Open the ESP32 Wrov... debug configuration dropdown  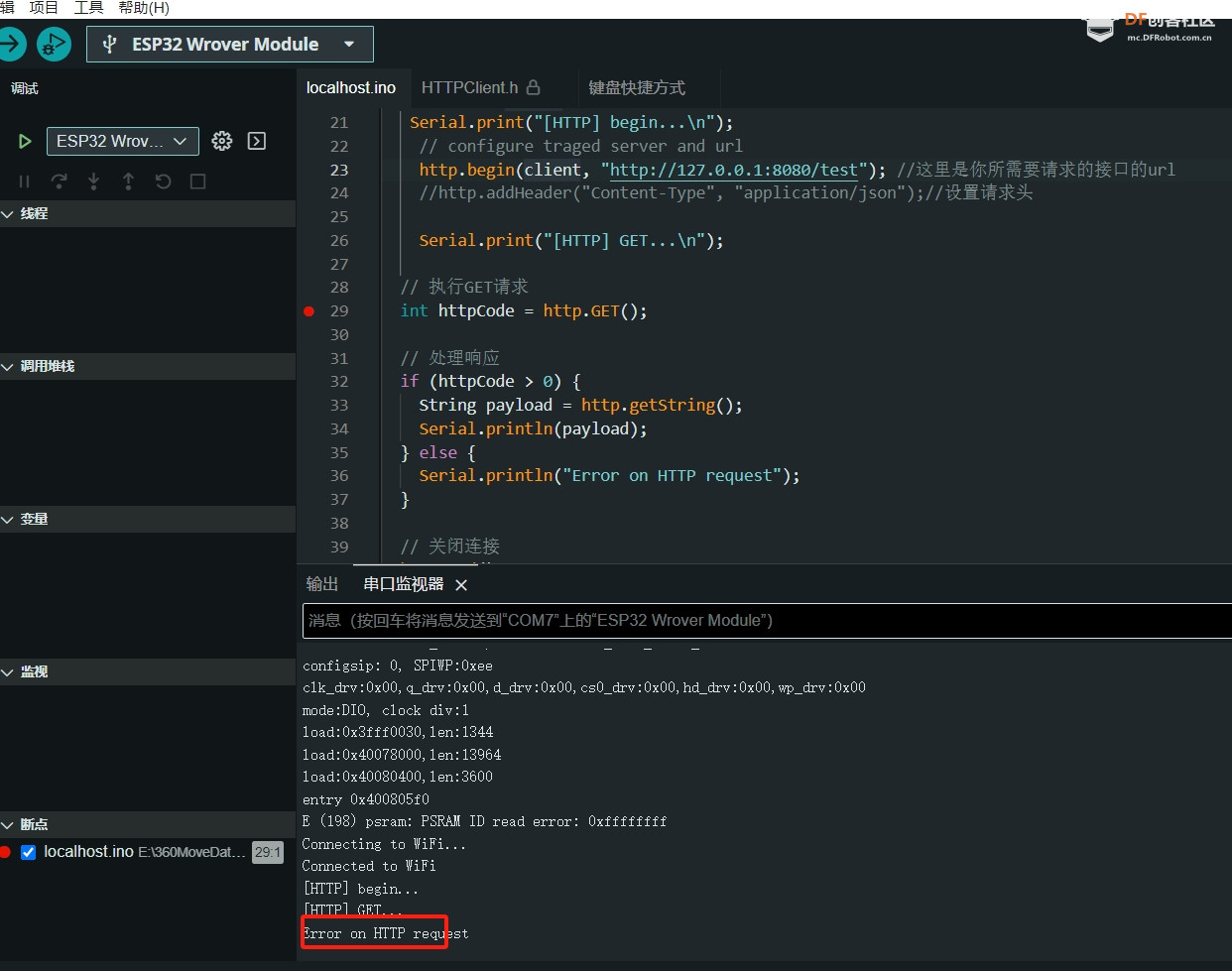click(122, 141)
